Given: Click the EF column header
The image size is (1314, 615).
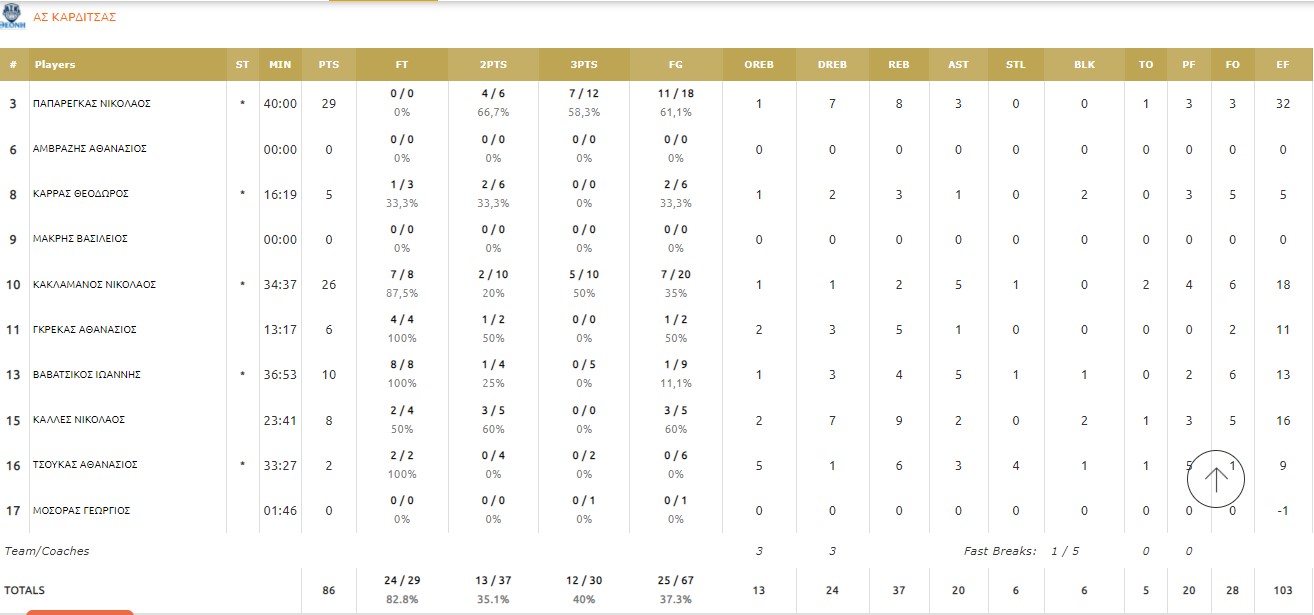Looking at the screenshot, I should (1282, 65).
